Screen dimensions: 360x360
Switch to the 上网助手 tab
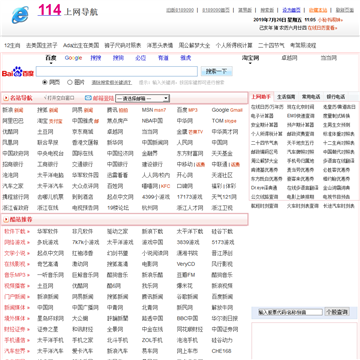click(x=261, y=97)
